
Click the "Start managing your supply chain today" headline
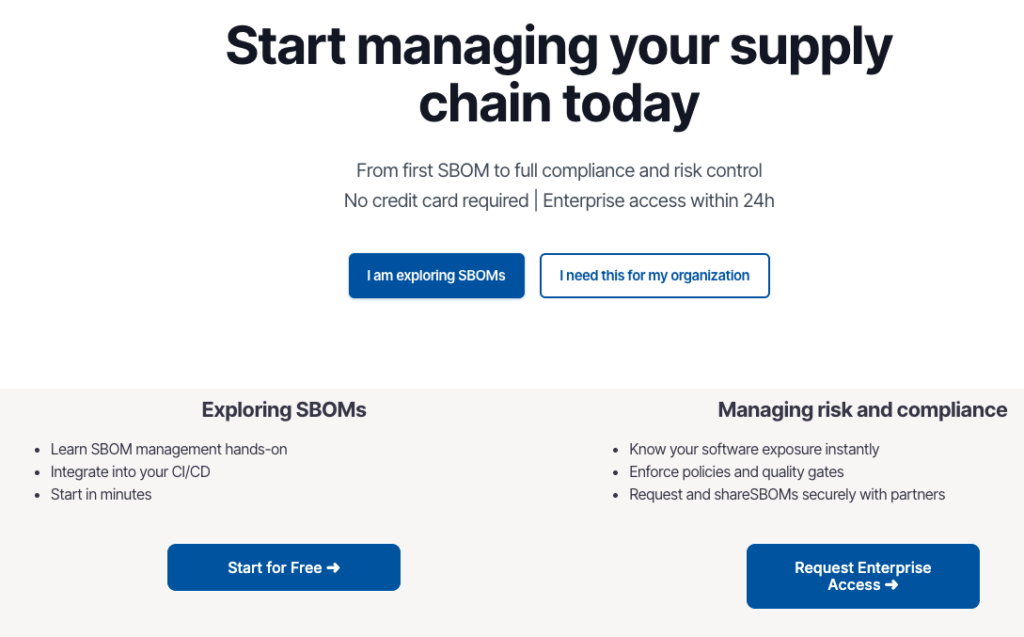point(558,74)
